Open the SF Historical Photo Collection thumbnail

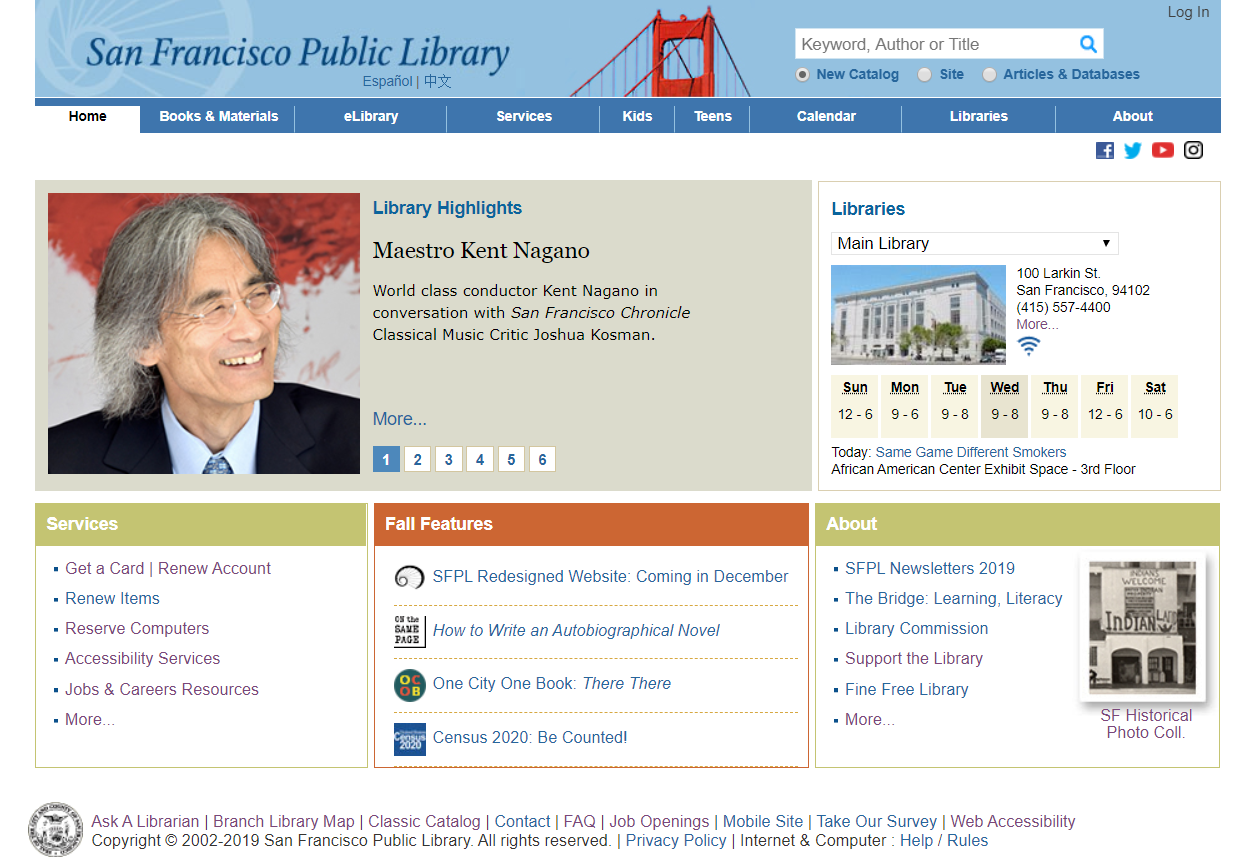click(x=1143, y=627)
